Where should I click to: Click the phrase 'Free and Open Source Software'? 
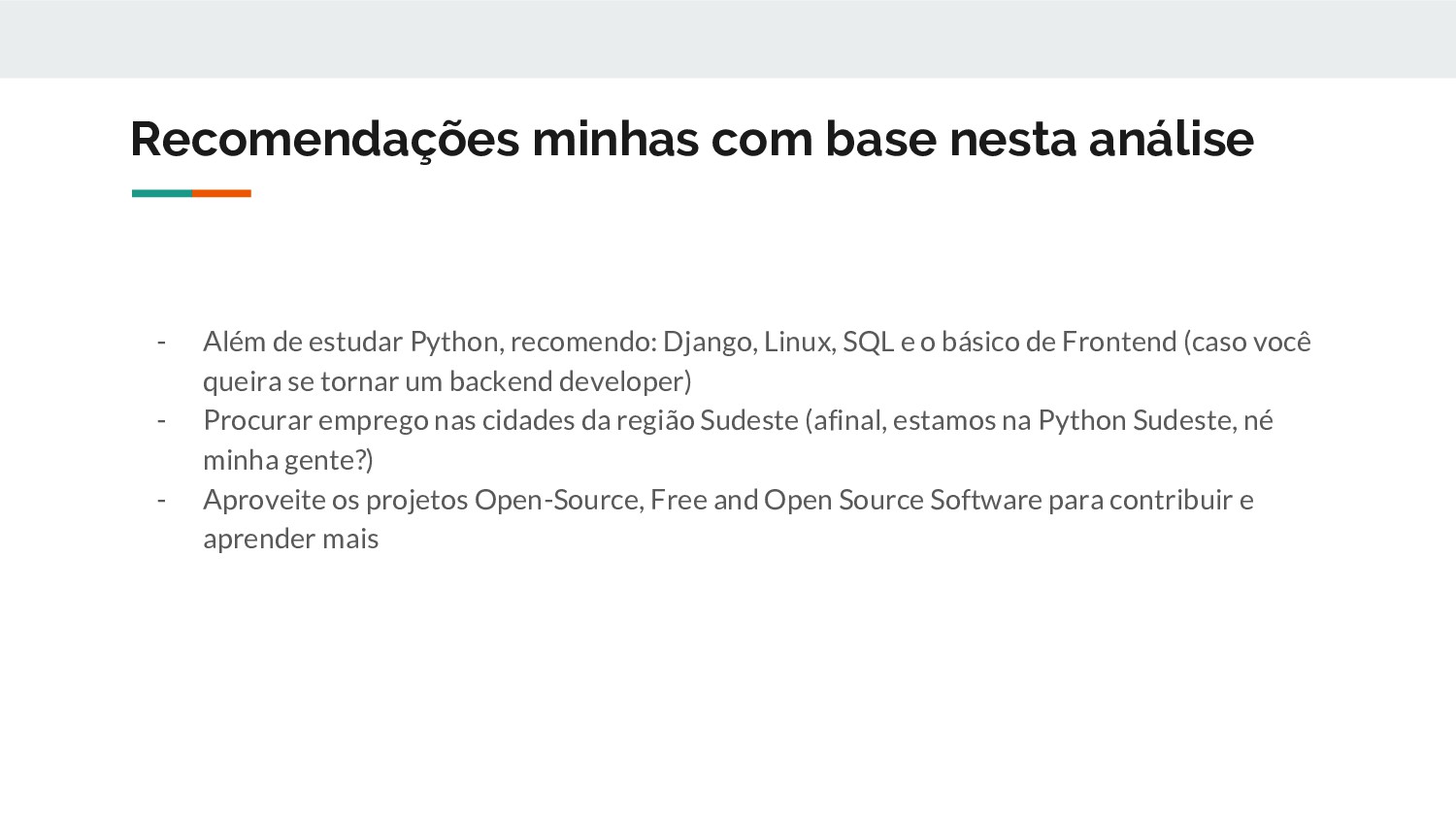tap(846, 500)
